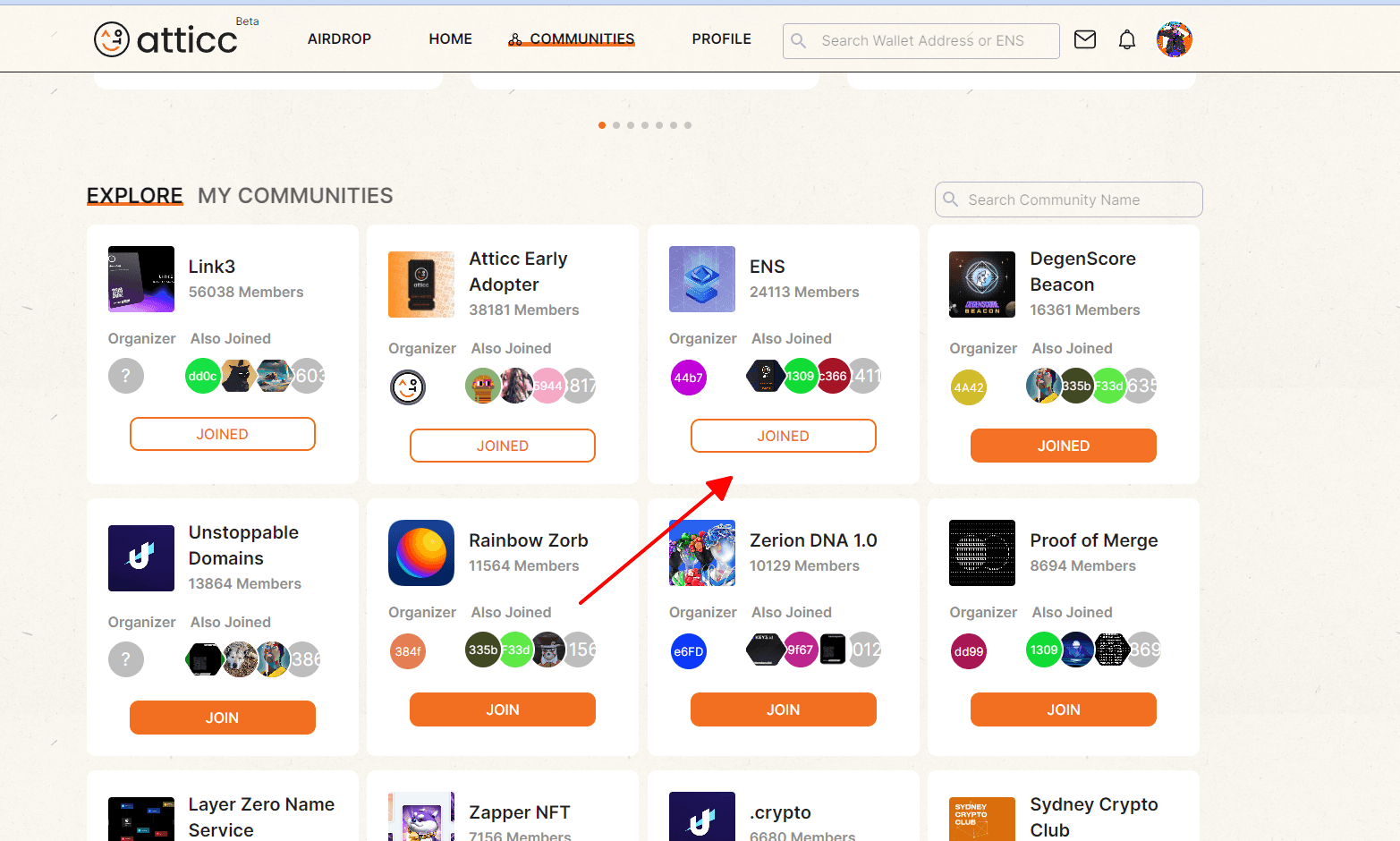Open the Atticc Early Adopter thumbnail
This screenshot has width=1400, height=841.
[421, 285]
